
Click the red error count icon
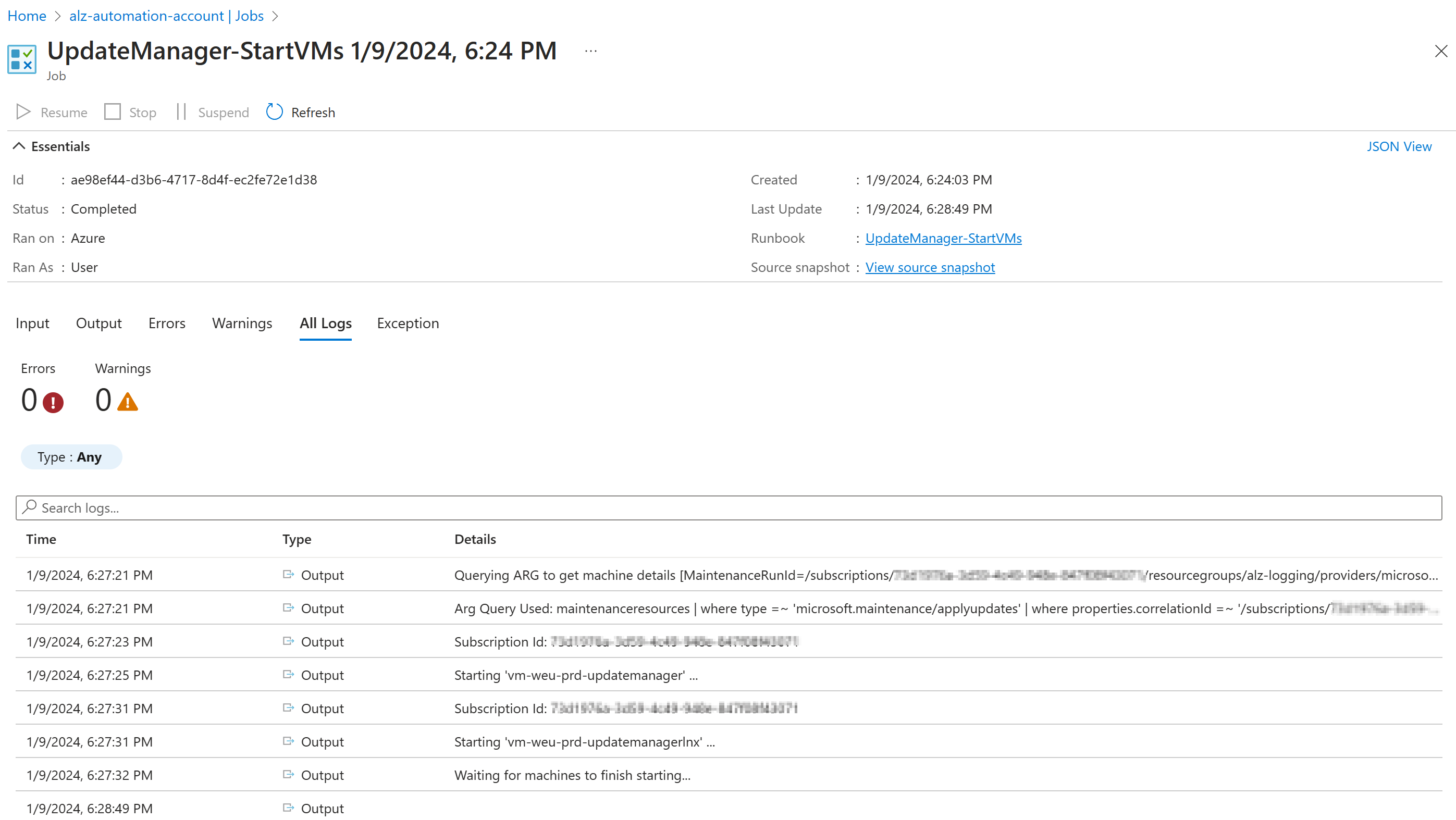(x=53, y=402)
